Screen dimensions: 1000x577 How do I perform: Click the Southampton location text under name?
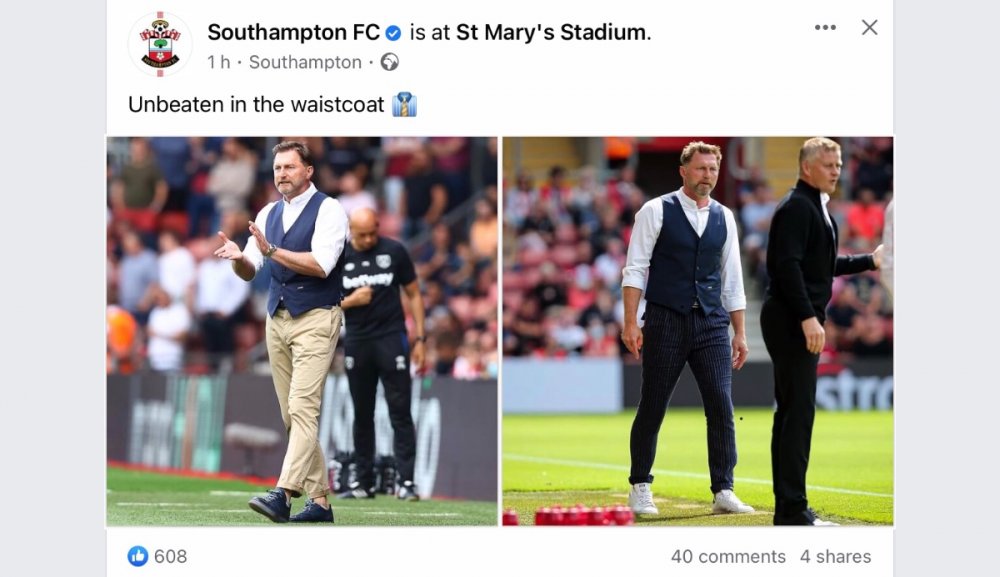click(x=305, y=62)
